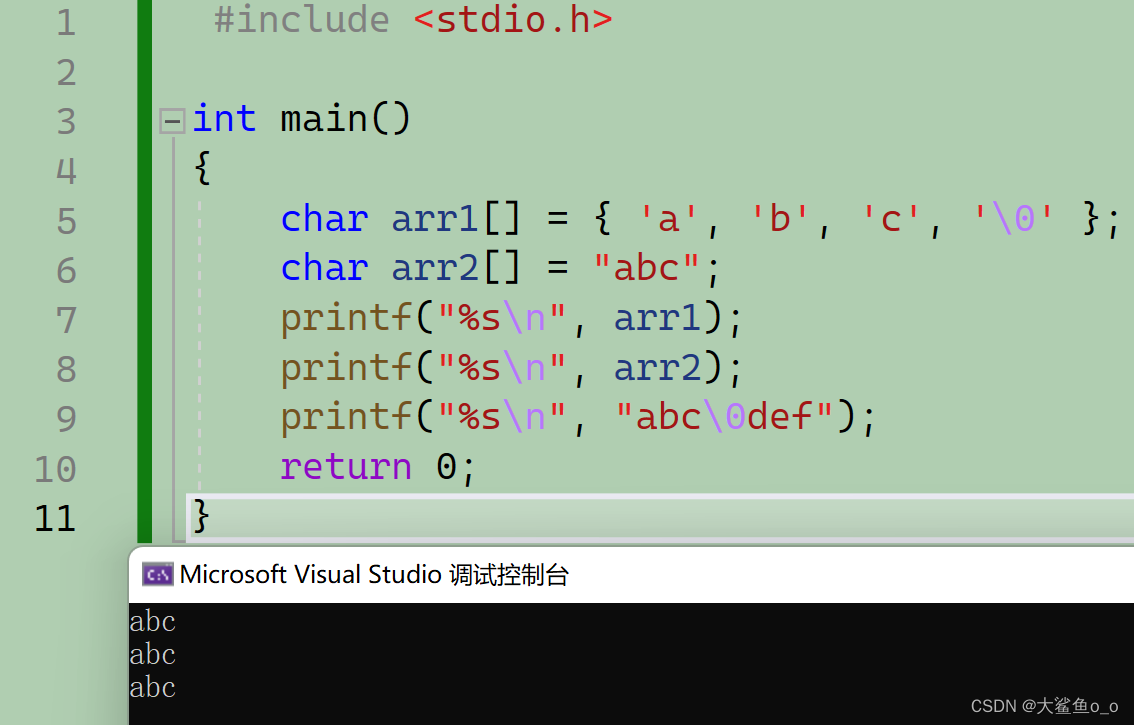Click the title 'Microsoft Visual Studio 调试控制台'
Viewport: 1134px width, 725px height.
click(374, 575)
